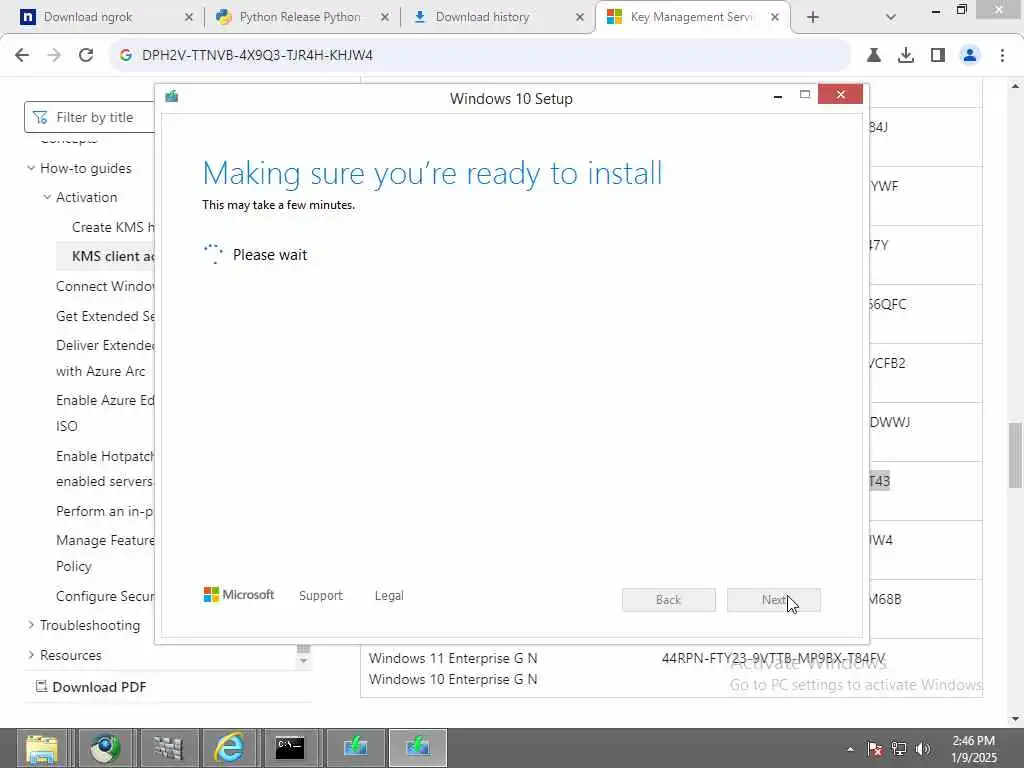Click the address bar with product key
Image resolution: width=1024 pixels, height=768 pixels.
[x=480, y=56]
